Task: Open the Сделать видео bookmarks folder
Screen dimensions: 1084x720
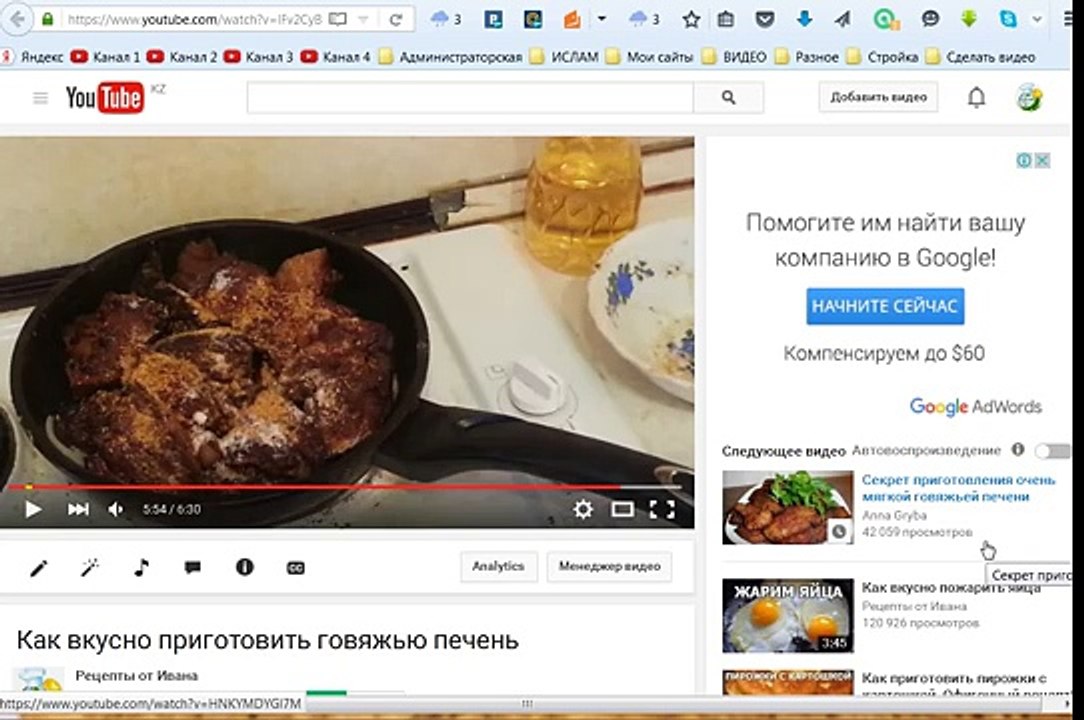Action: 980,57
